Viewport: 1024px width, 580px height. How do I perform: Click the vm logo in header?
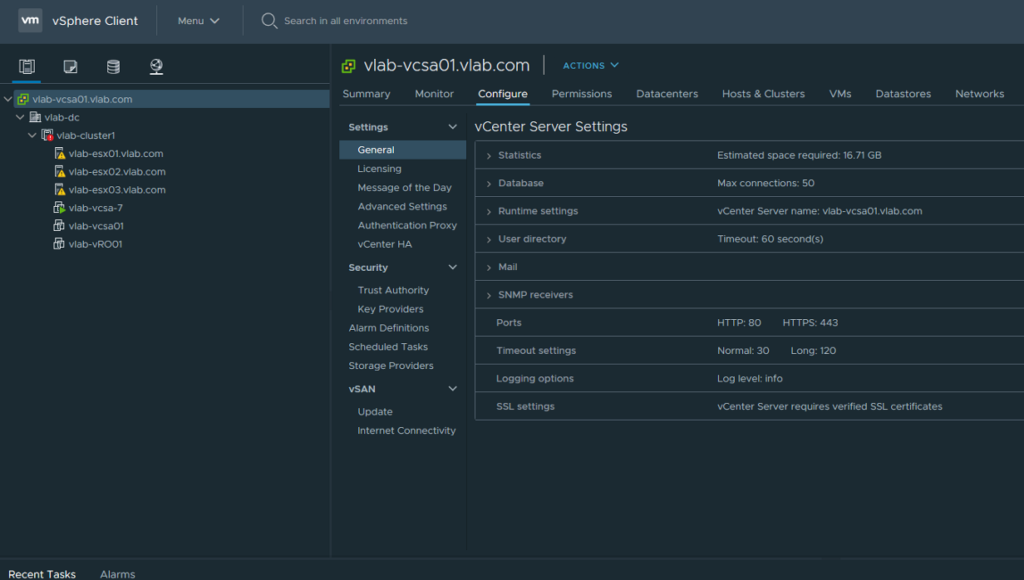30,20
